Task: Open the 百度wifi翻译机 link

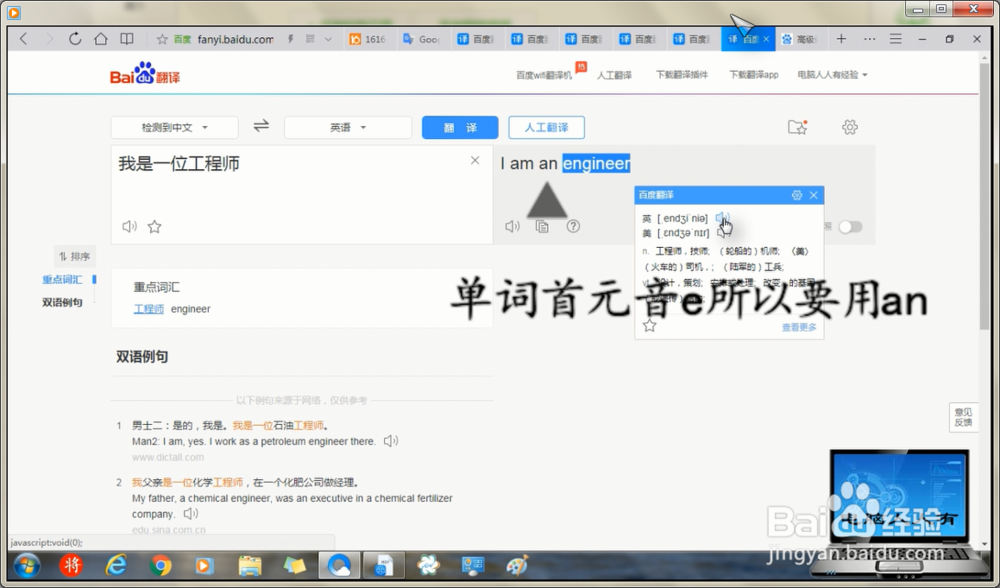Action: [544, 75]
